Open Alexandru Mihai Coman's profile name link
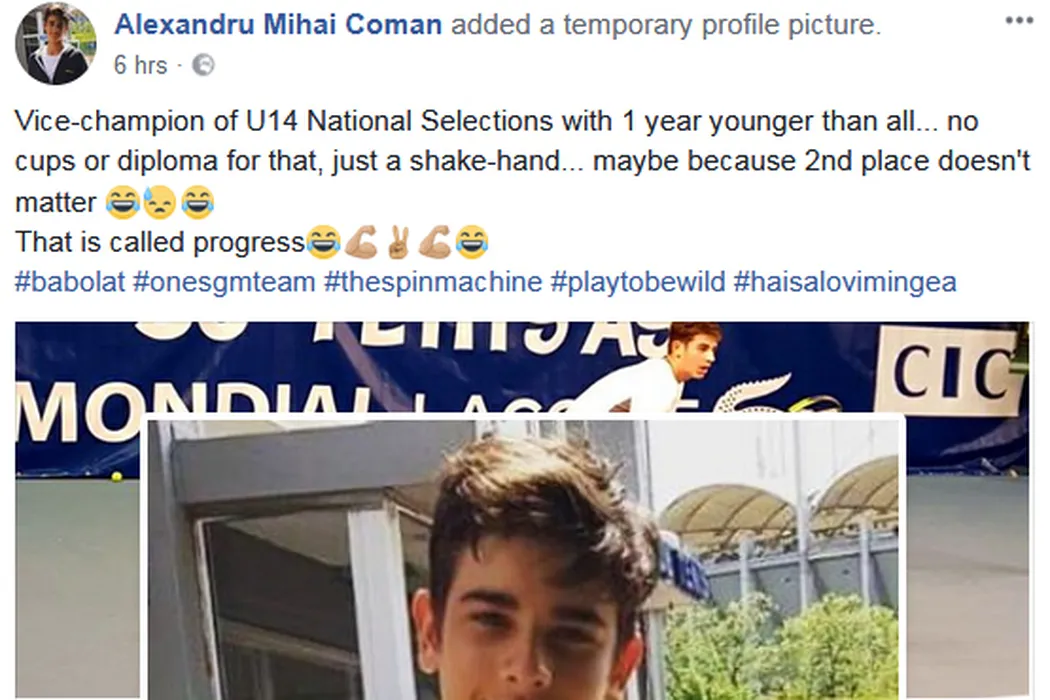The height and width of the screenshot is (700, 1050). tap(278, 25)
